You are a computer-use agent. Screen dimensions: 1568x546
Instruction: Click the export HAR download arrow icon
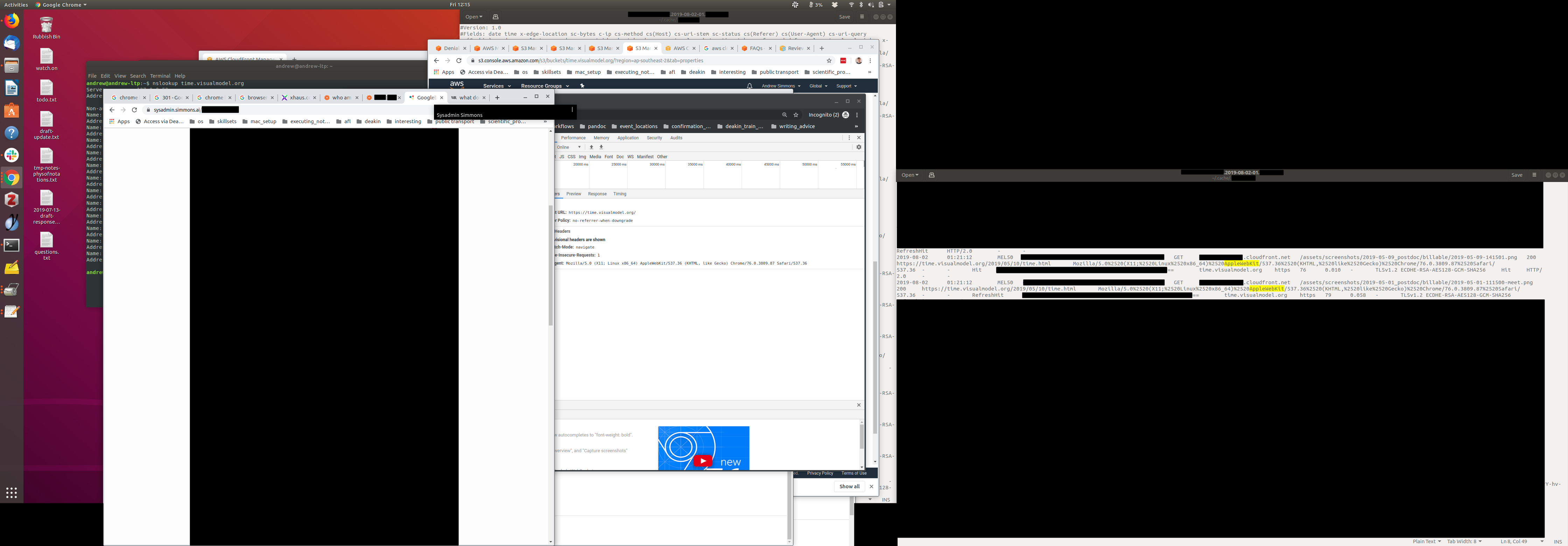click(x=601, y=147)
